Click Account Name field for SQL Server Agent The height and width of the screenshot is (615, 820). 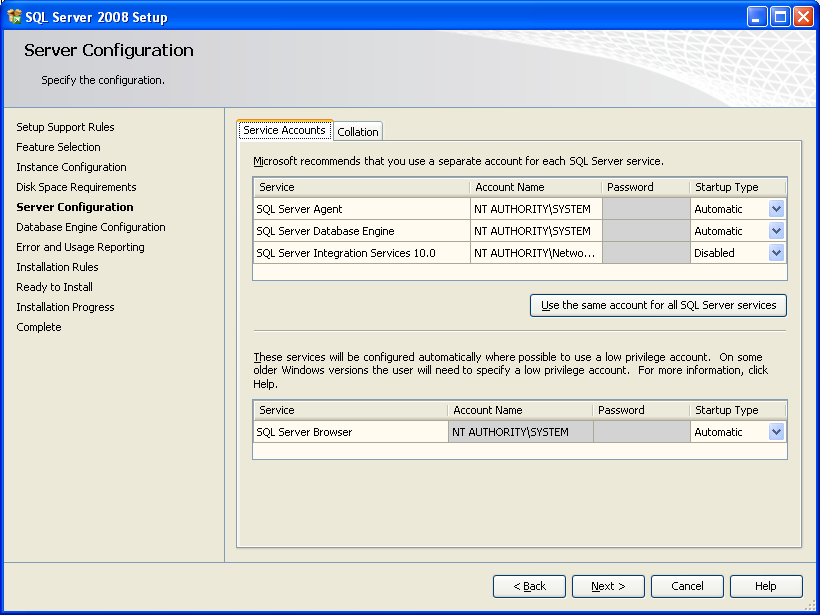536,209
